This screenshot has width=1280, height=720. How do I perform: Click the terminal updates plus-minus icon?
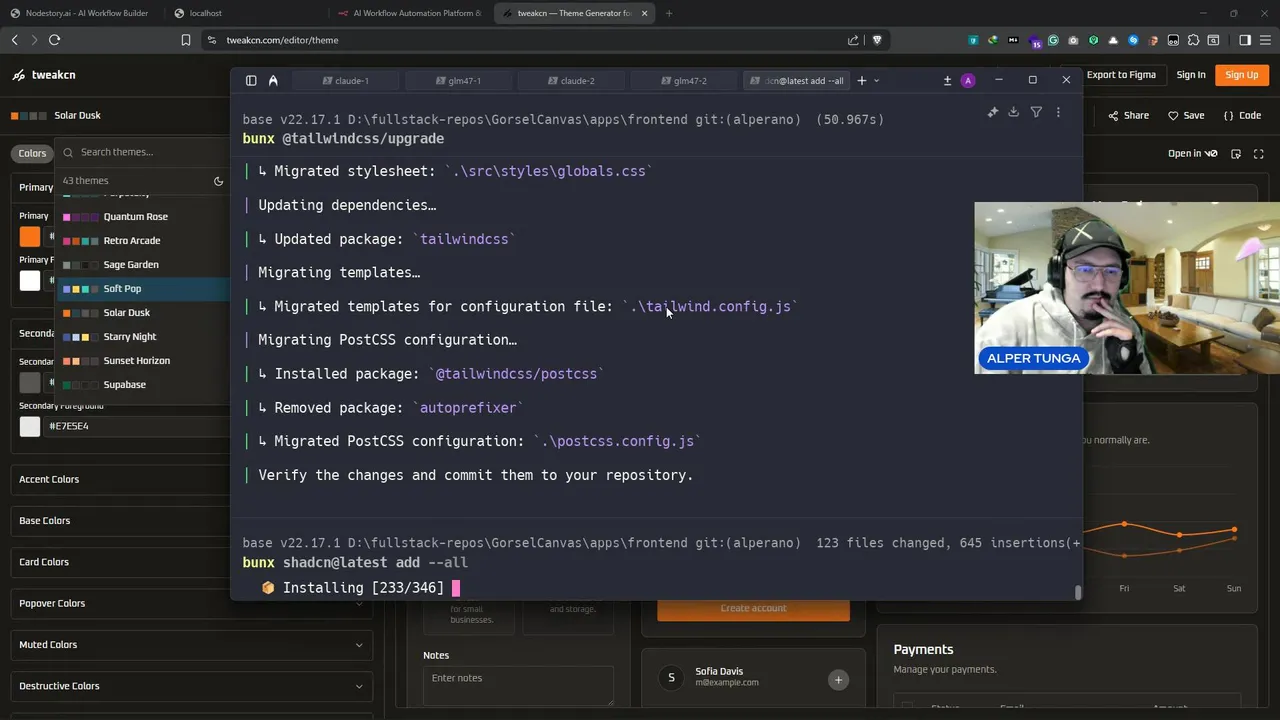pos(947,80)
